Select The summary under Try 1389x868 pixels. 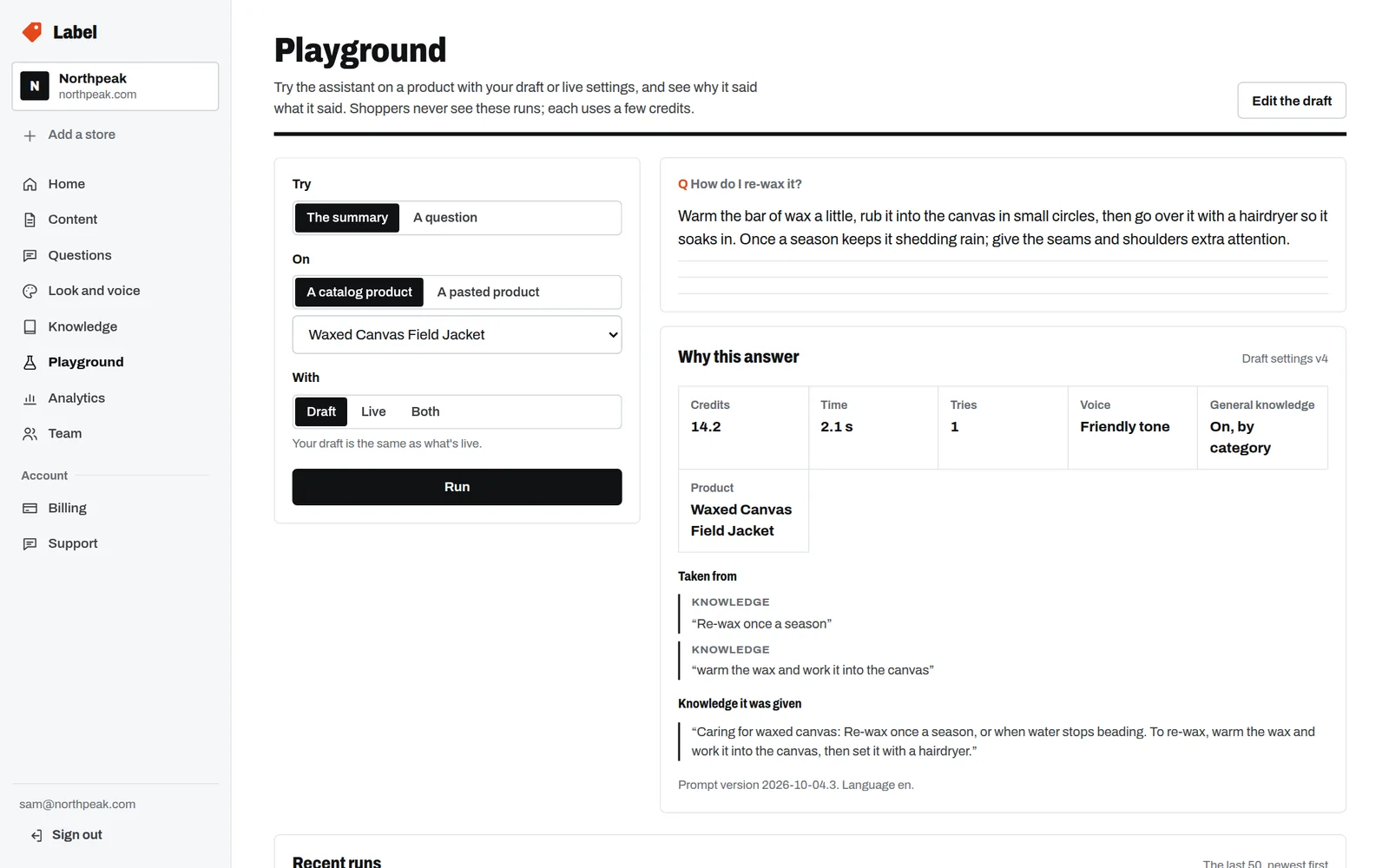pyautogui.click(x=347, y=218)
